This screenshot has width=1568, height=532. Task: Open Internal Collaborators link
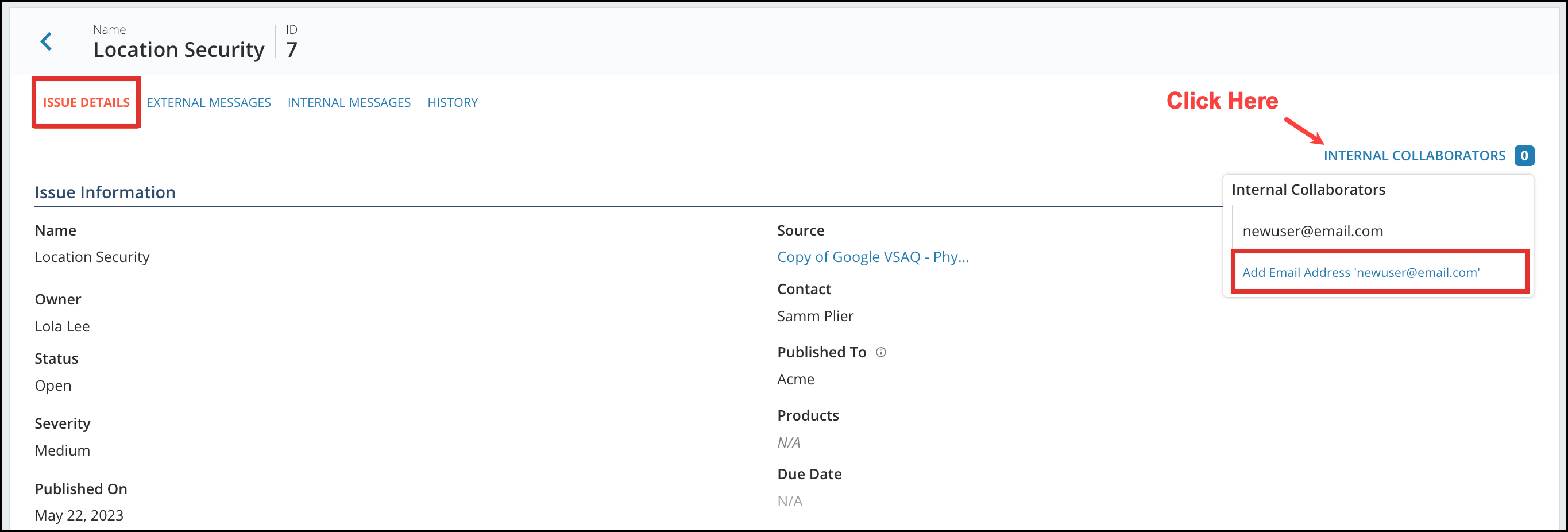[x=1414, y=155]
